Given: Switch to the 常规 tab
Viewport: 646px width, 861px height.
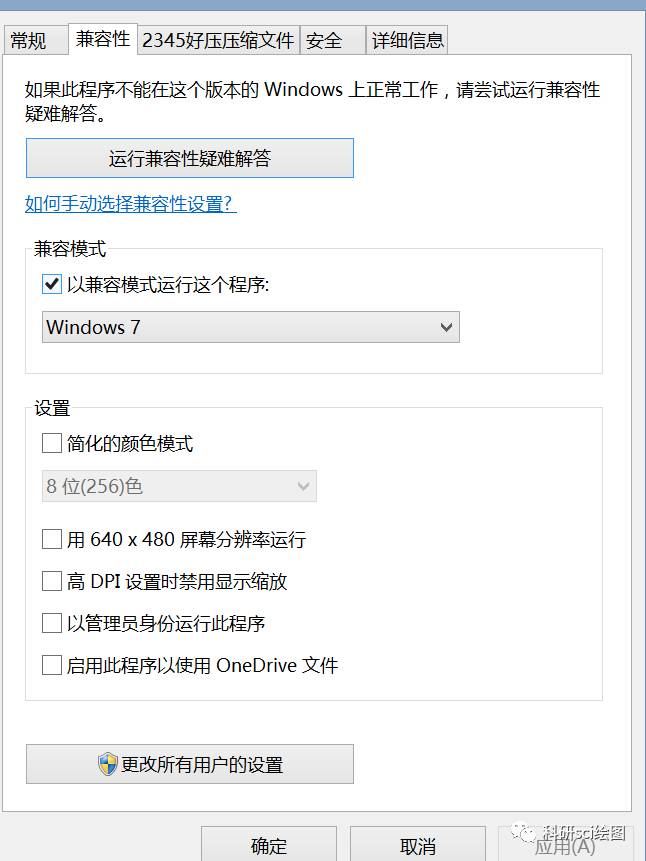Looking at the screenshot, I should (x=28, y=41).
